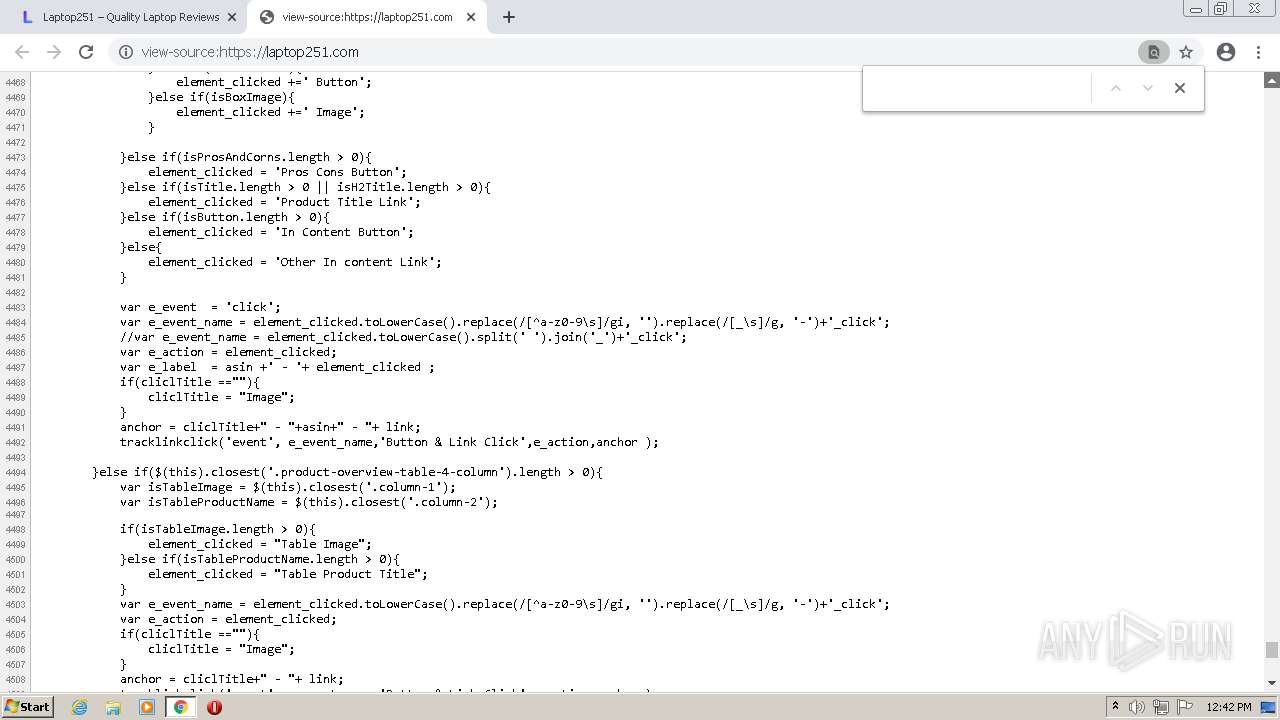1280x720 pixels.
Task: Close the find bar
Action: coord(1180,88)
